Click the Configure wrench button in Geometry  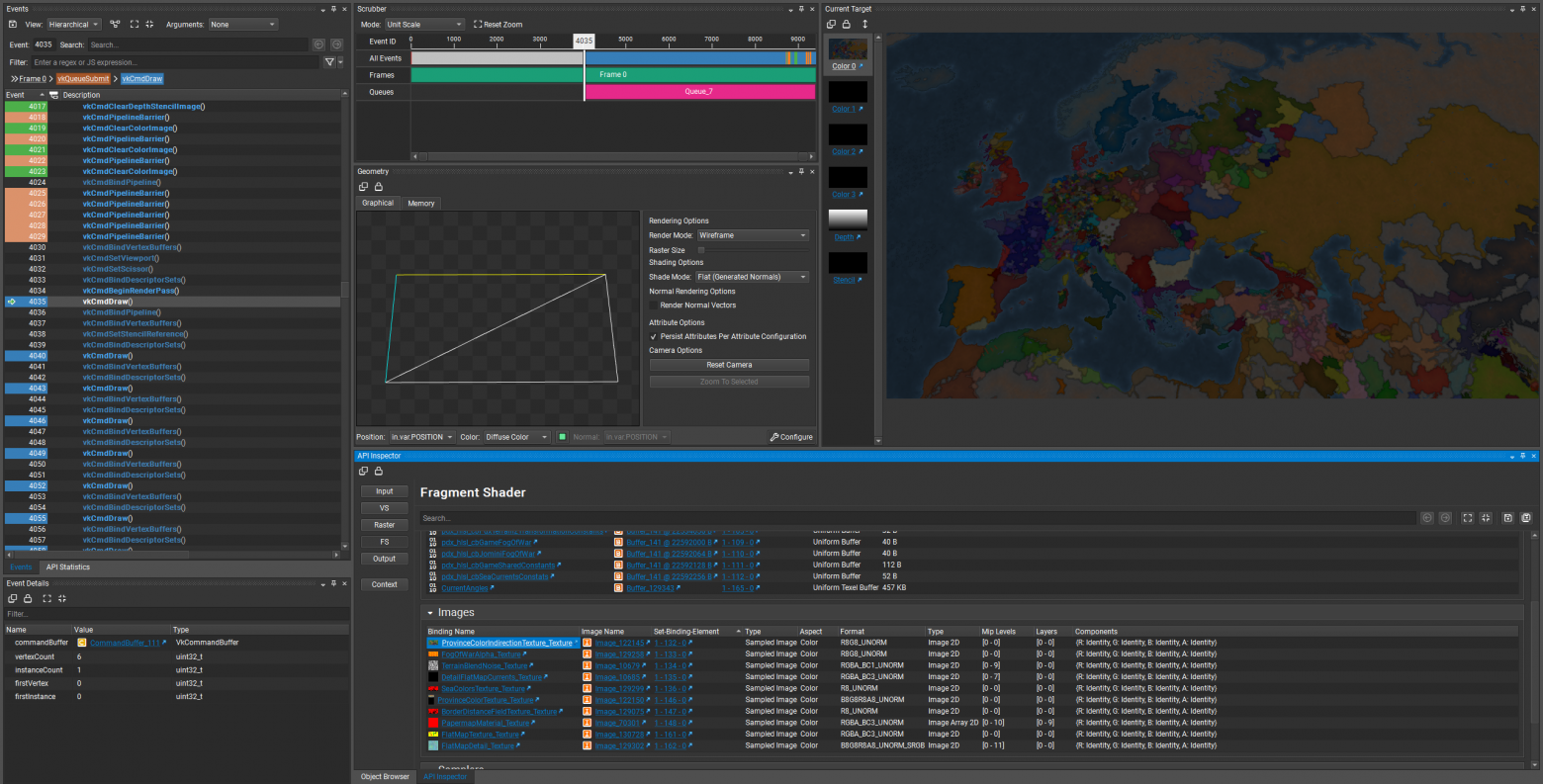791,437
